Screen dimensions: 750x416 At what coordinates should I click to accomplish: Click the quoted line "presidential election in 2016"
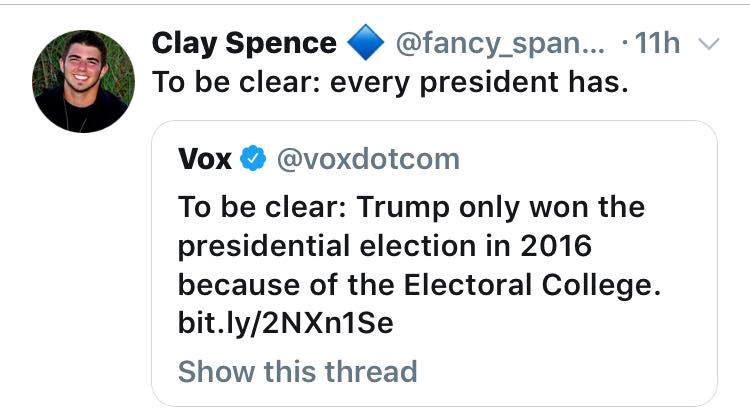(385, 246)
